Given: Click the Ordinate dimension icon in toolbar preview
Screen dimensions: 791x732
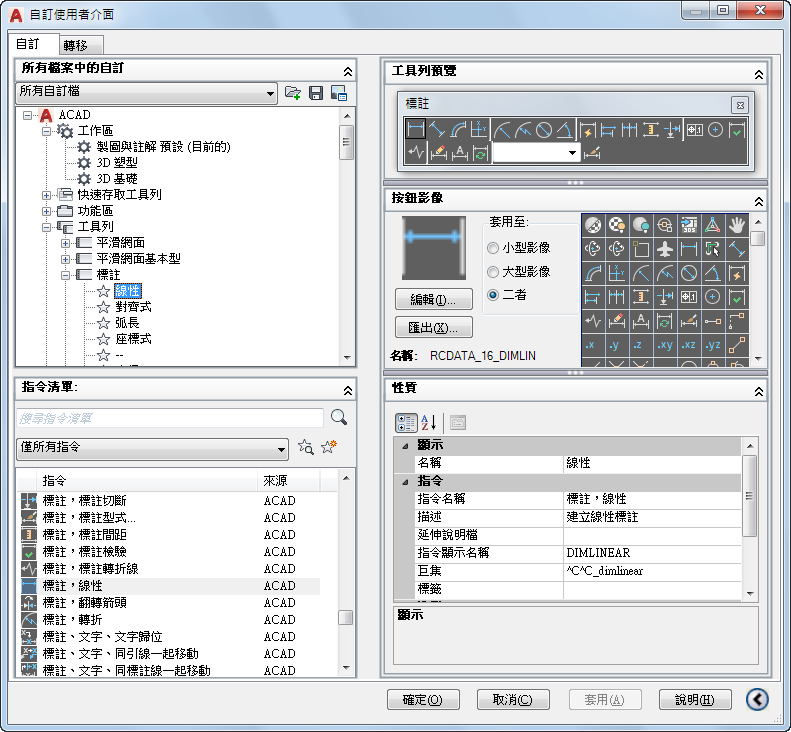Looking at the screenshot, I should tap(478, 130).
